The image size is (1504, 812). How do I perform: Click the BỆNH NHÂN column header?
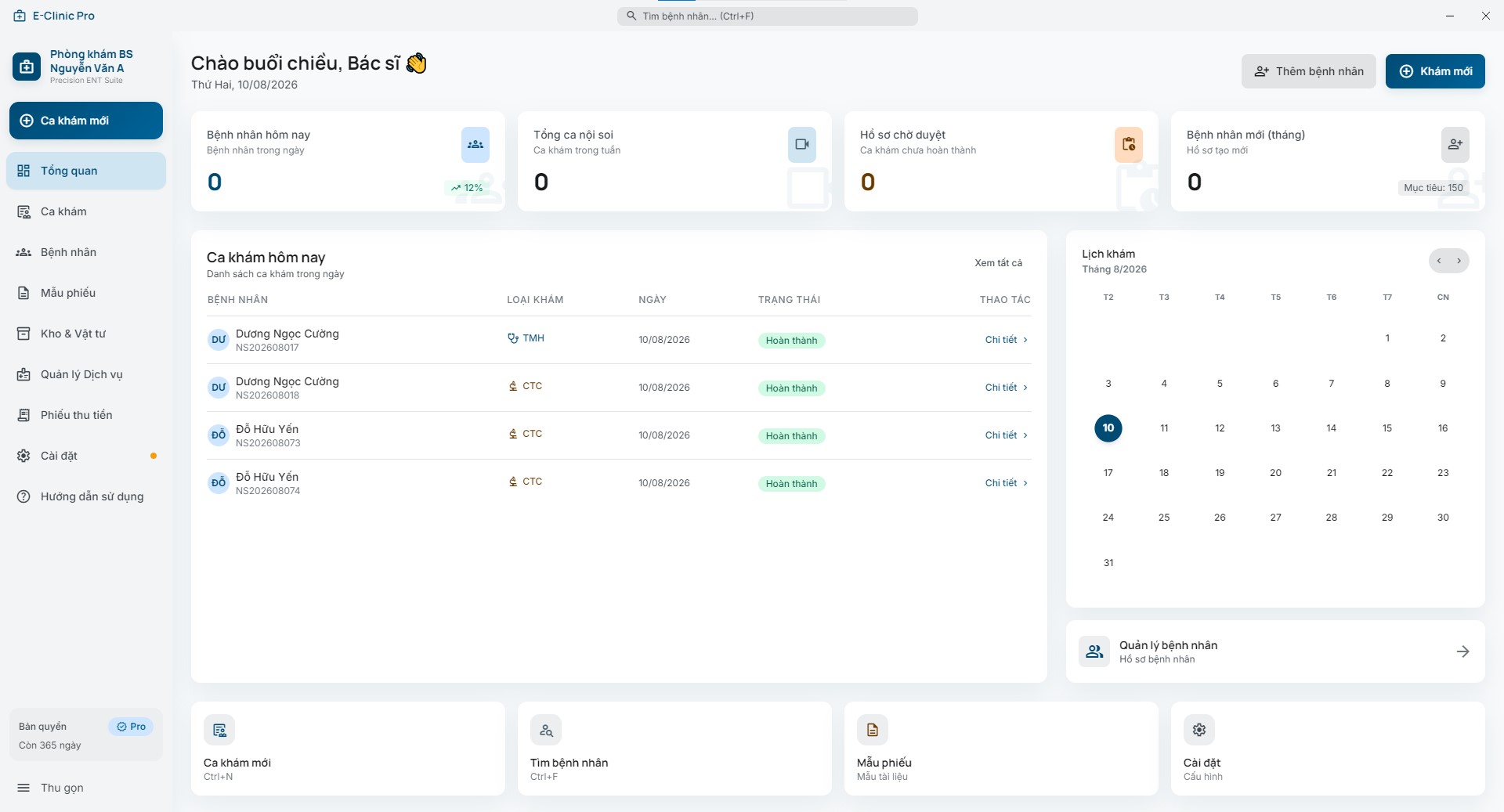[237, 300]
